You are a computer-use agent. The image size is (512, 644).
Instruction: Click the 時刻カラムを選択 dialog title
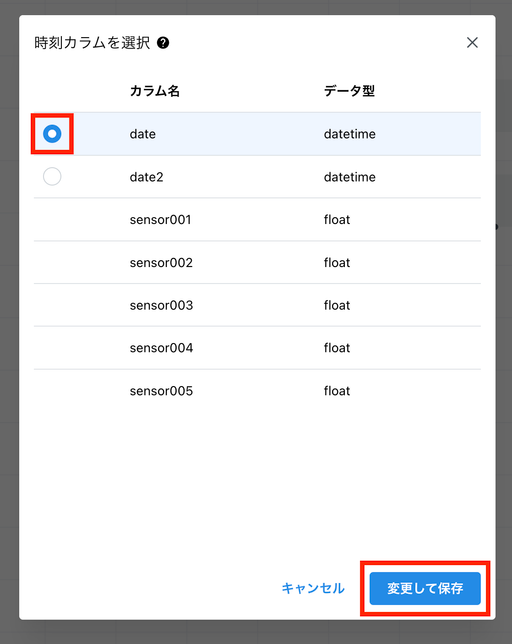click(x=92, y=43)
